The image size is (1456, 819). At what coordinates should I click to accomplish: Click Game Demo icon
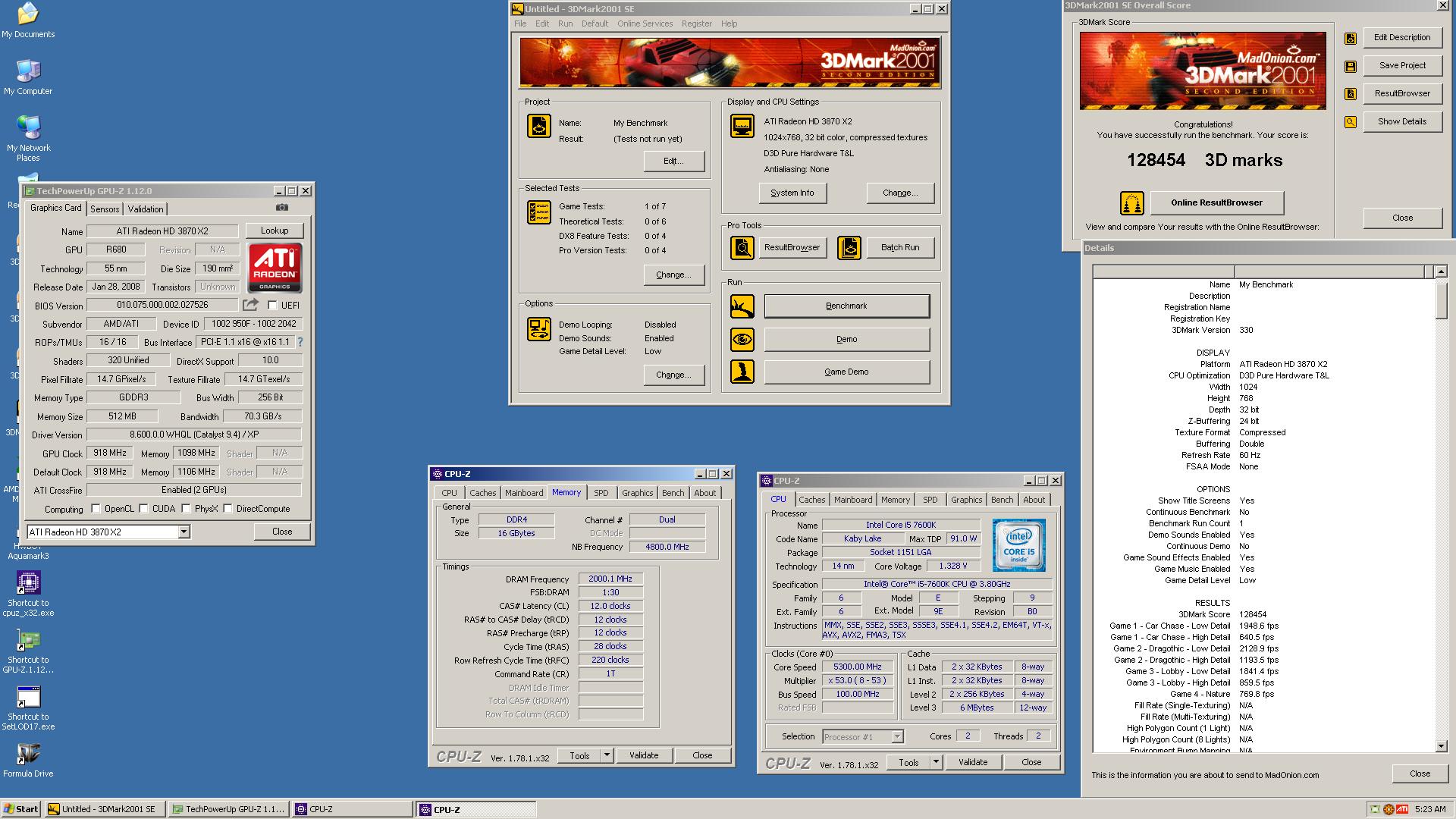pos(742,372)
